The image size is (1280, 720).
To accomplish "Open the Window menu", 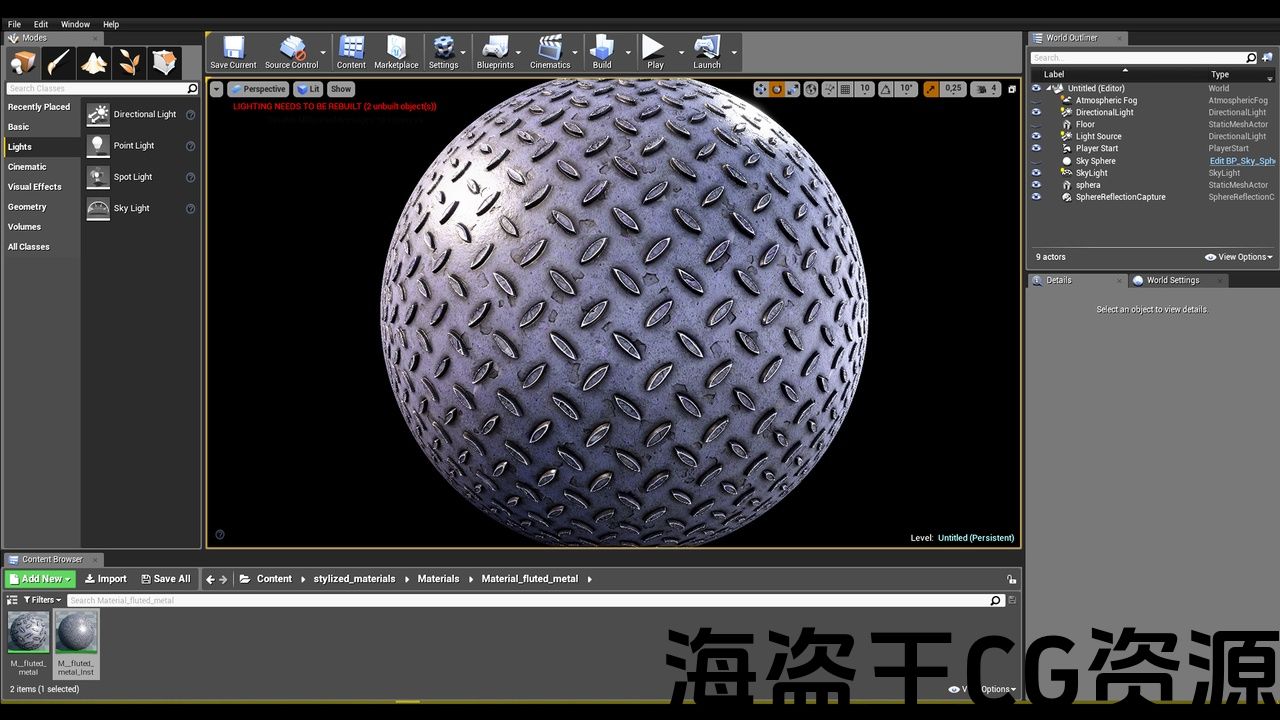I will pos(75,24).
